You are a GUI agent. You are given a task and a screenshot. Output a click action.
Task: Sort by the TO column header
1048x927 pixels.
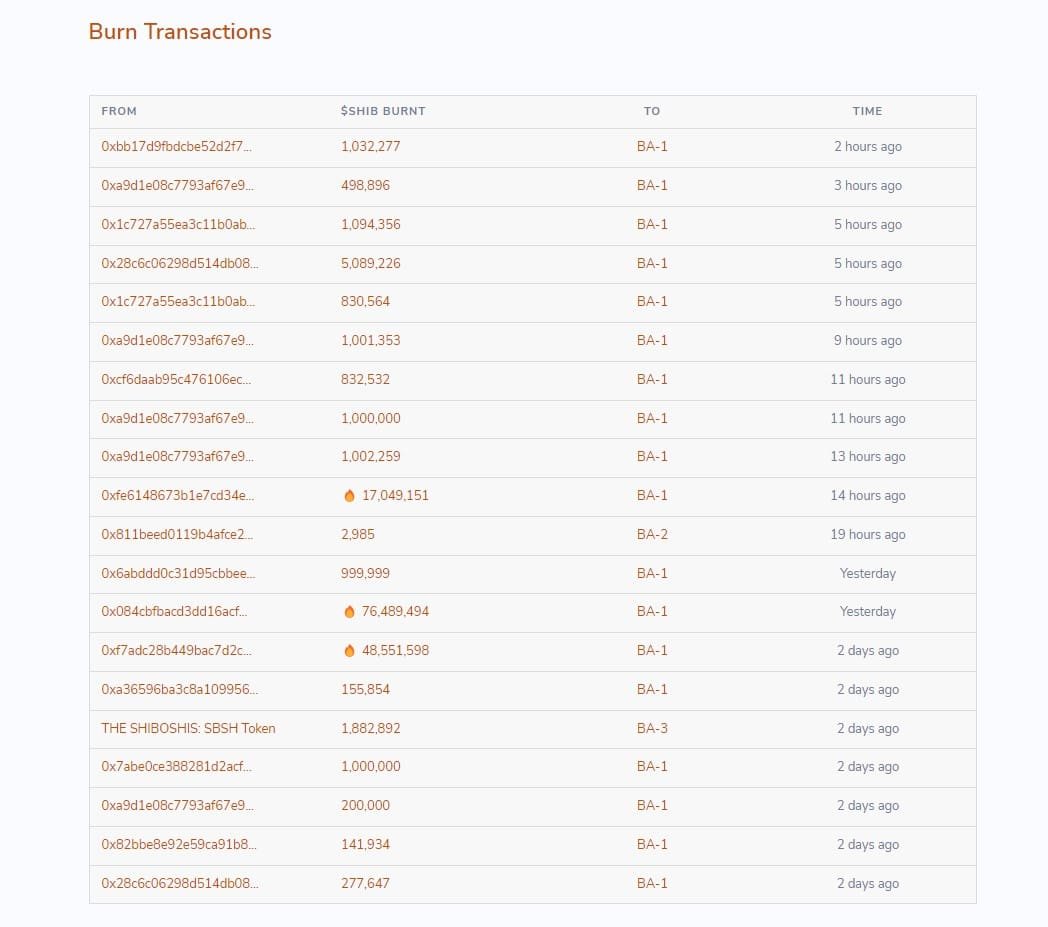click(651, 111)
